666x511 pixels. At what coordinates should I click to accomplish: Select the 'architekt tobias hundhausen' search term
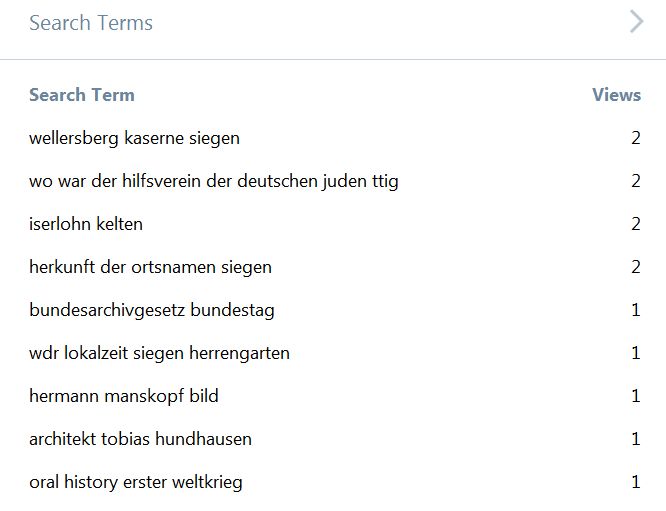tap(141, 439)
